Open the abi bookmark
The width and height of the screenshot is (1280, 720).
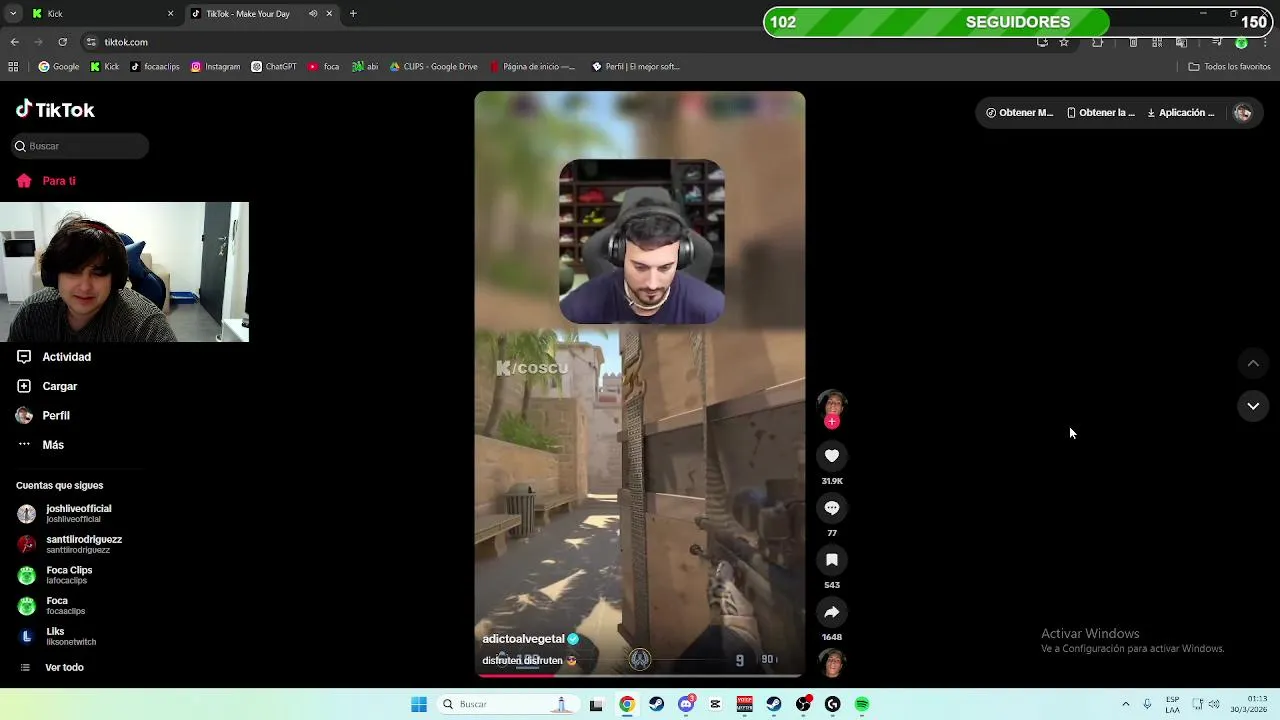pos(365,67)
